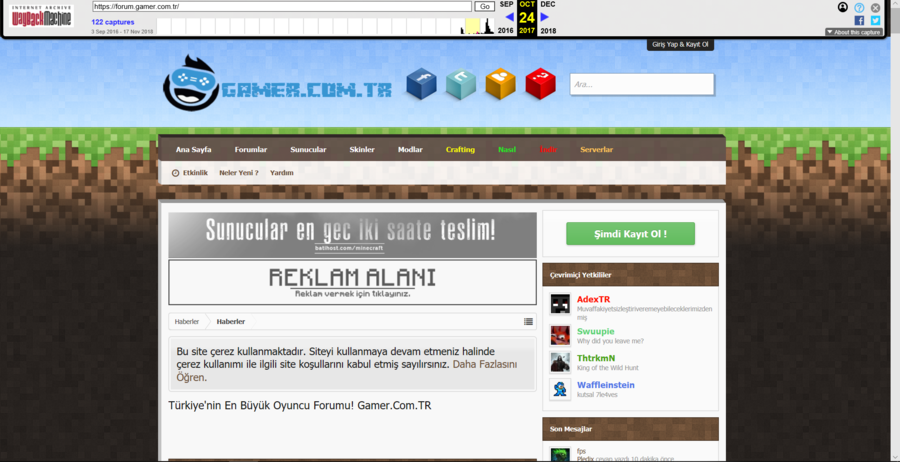The height and width of the screenshot is (462, 900).
Task: Click the first Haberler breadcrumb
Action: 187,321
